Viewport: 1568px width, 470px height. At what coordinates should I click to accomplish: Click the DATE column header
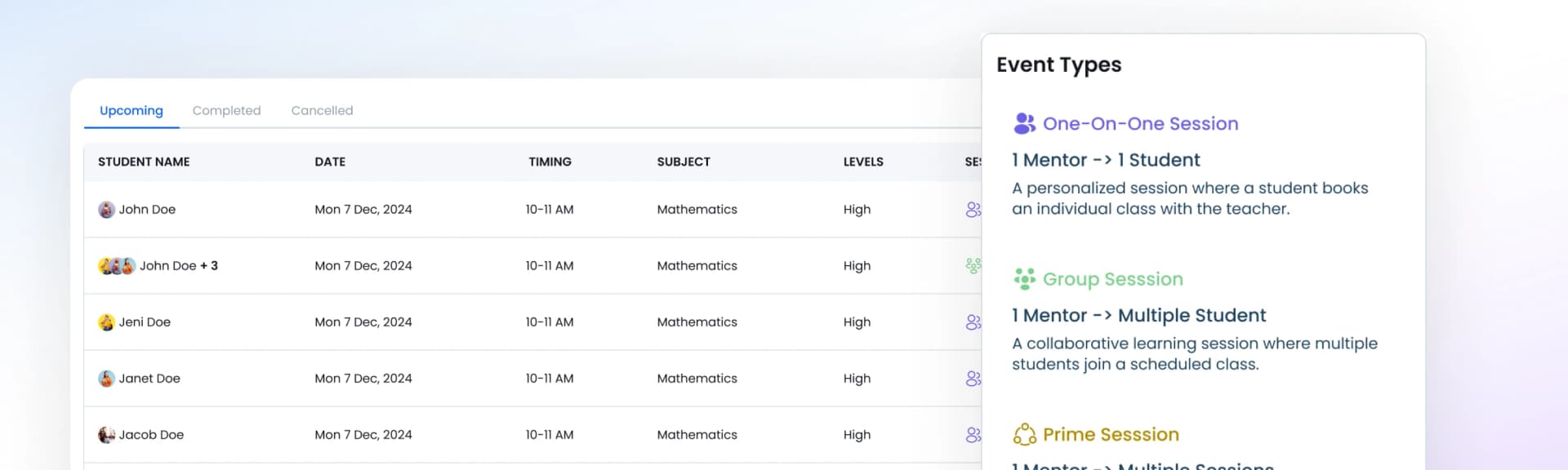tap(330, 162)
